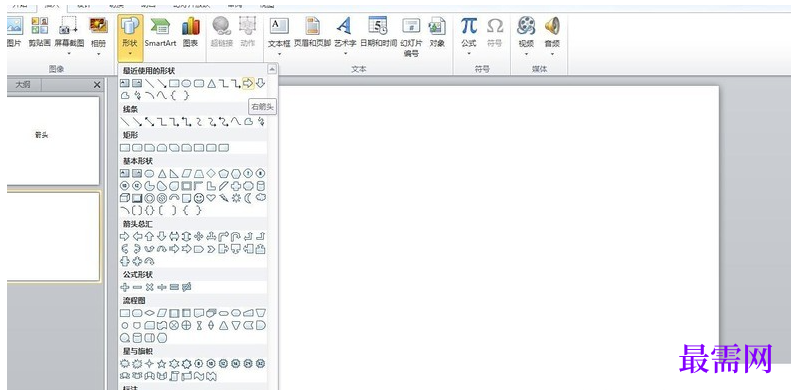Select Plus sign in Equation Shapes (公式形状)
Viewport: 791px width, 390px height.
125,287
